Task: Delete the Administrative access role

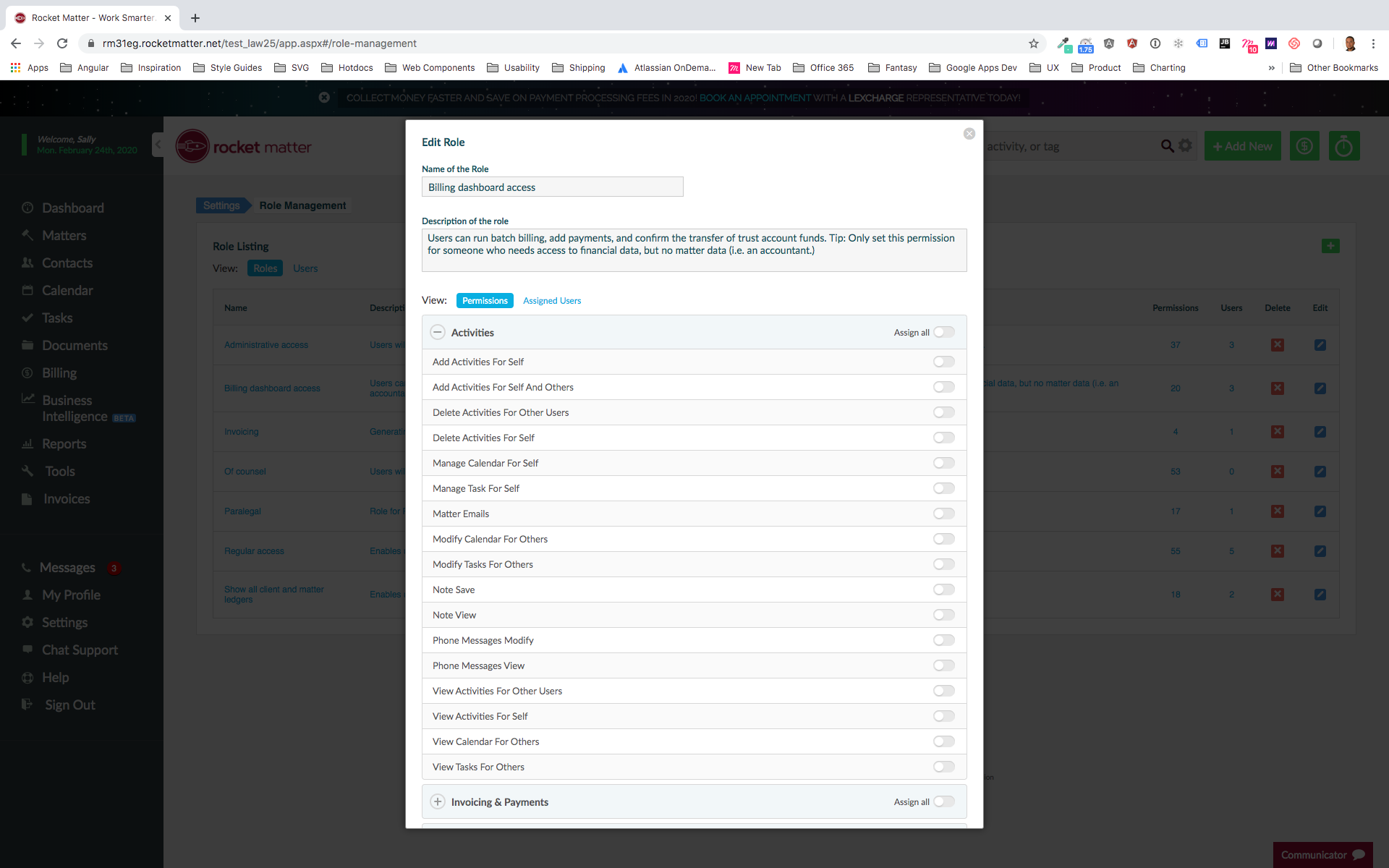Action: coord(1278,345)
